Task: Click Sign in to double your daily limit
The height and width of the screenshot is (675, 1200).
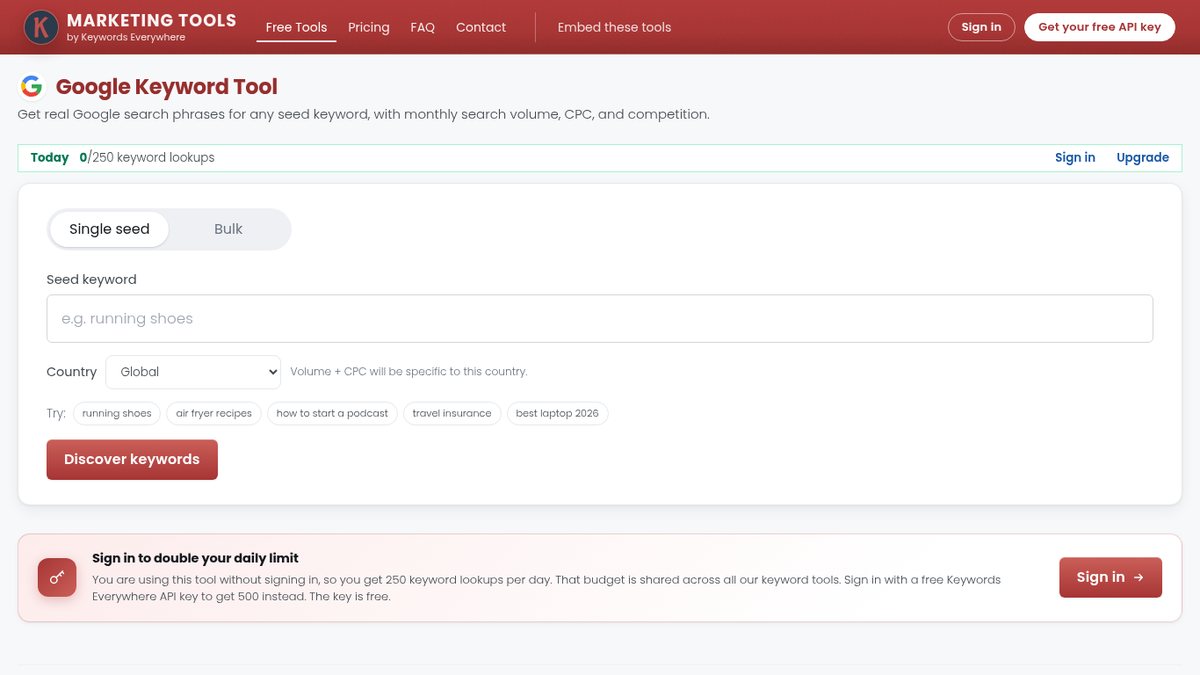Action: [x=195, y=558]
